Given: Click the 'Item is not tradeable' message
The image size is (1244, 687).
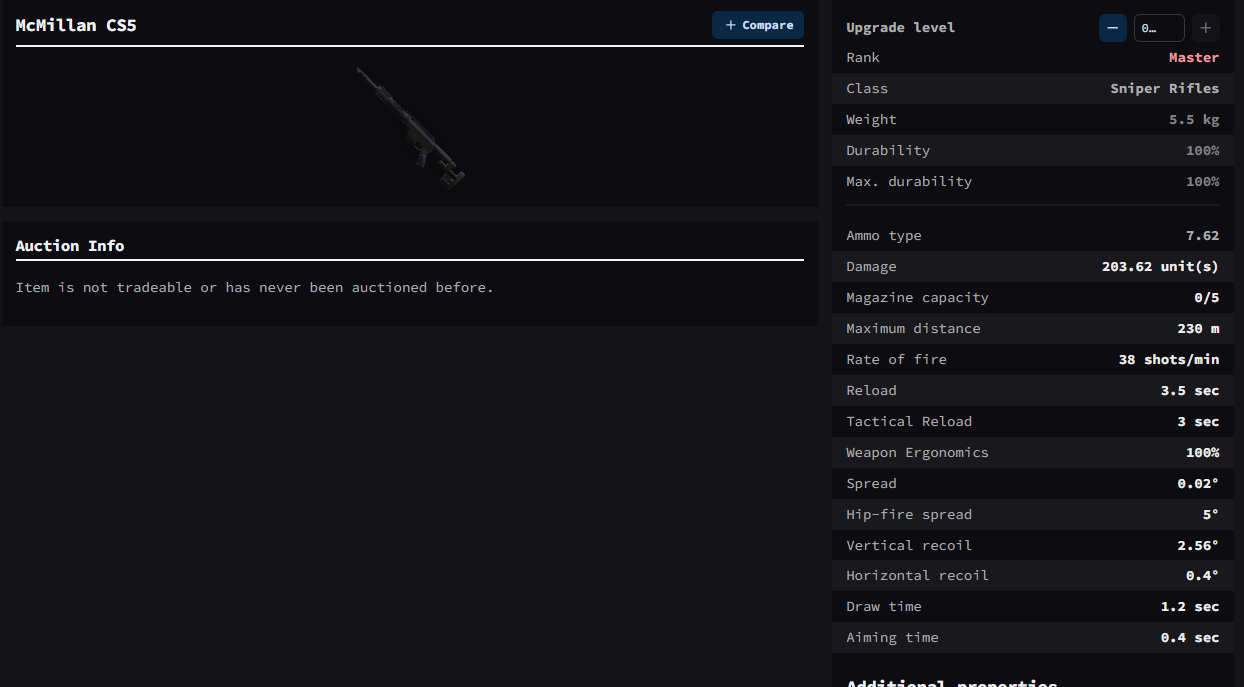Looking at the screenshot, I should point(255,288).
